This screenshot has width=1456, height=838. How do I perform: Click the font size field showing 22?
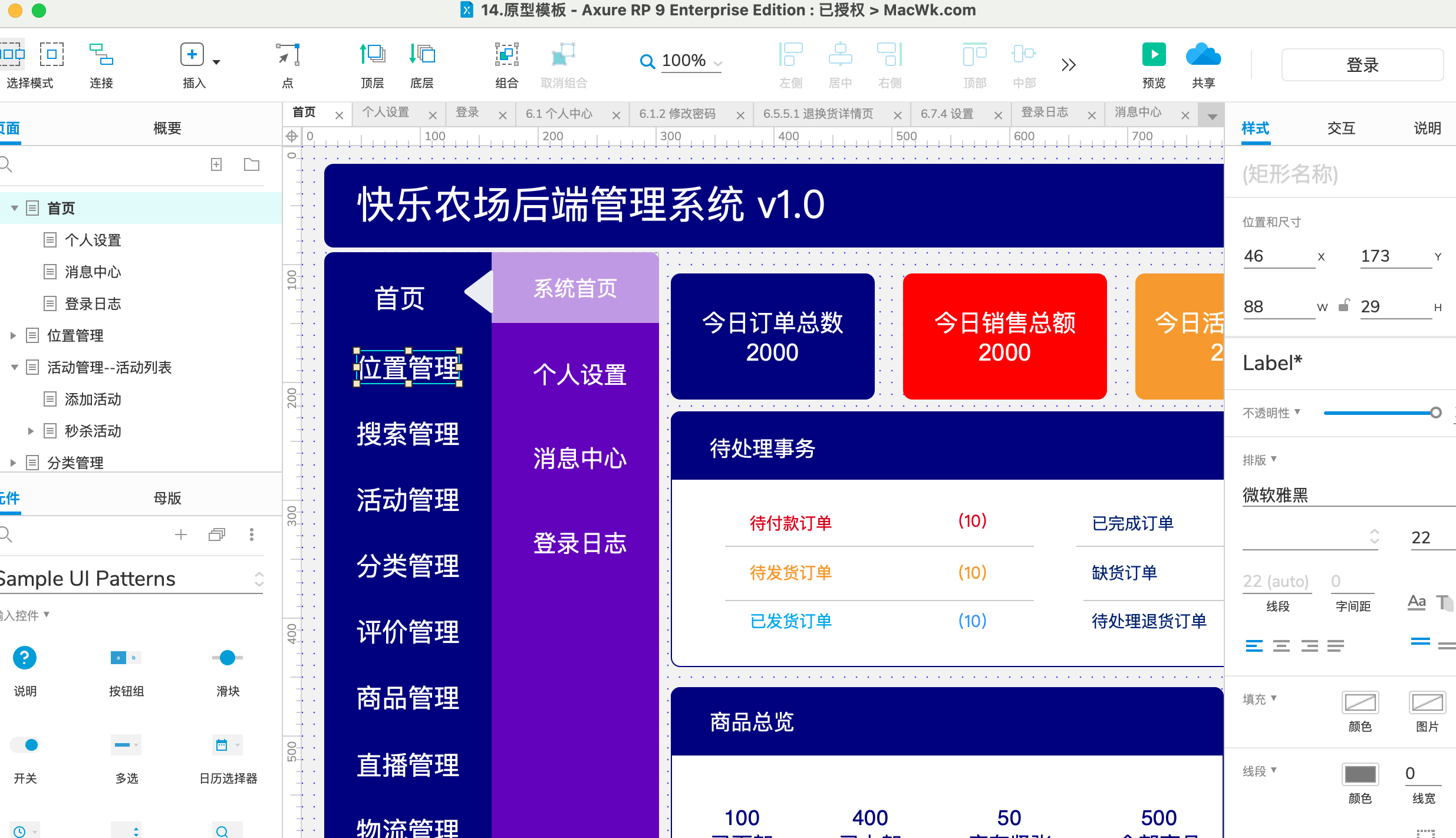click(x=1432, y=537)
